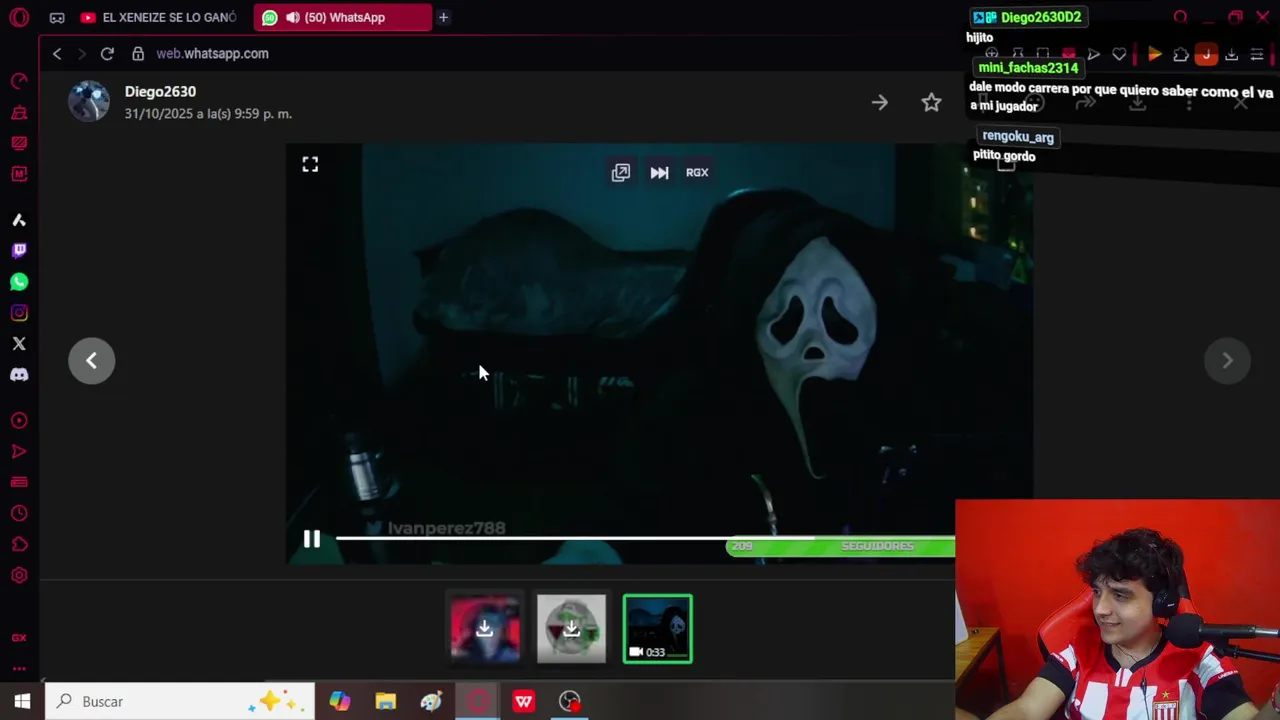Switch to the EL XENEIZE SE LO GANÓ tab

158,17
